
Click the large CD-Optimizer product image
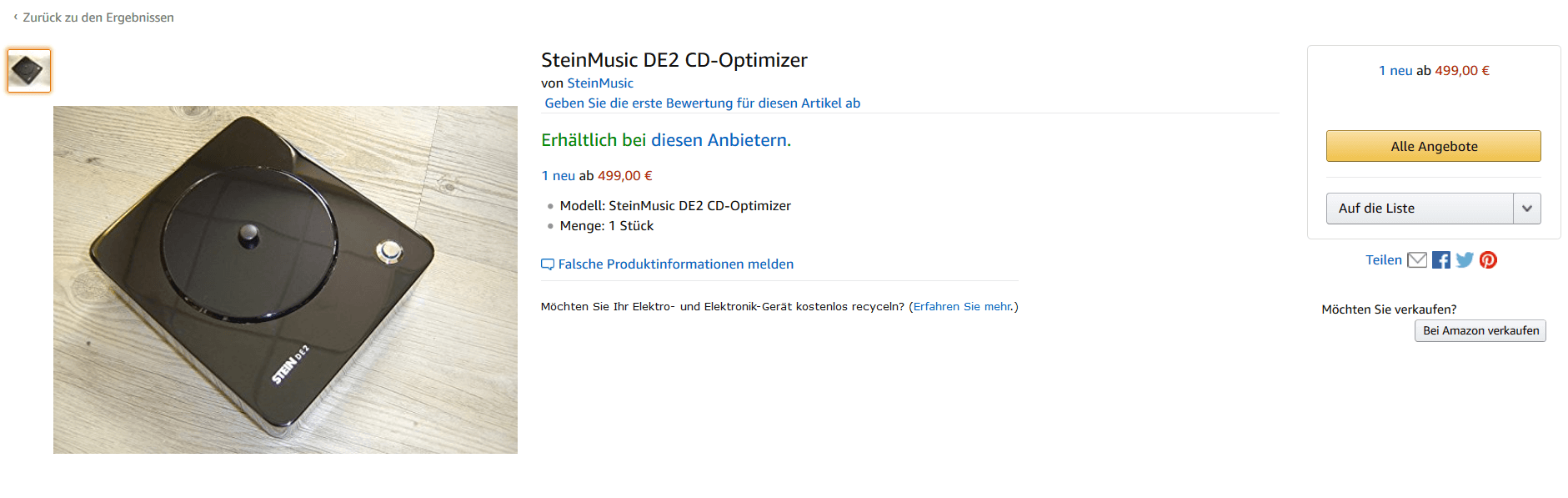(x=285, y=279)
